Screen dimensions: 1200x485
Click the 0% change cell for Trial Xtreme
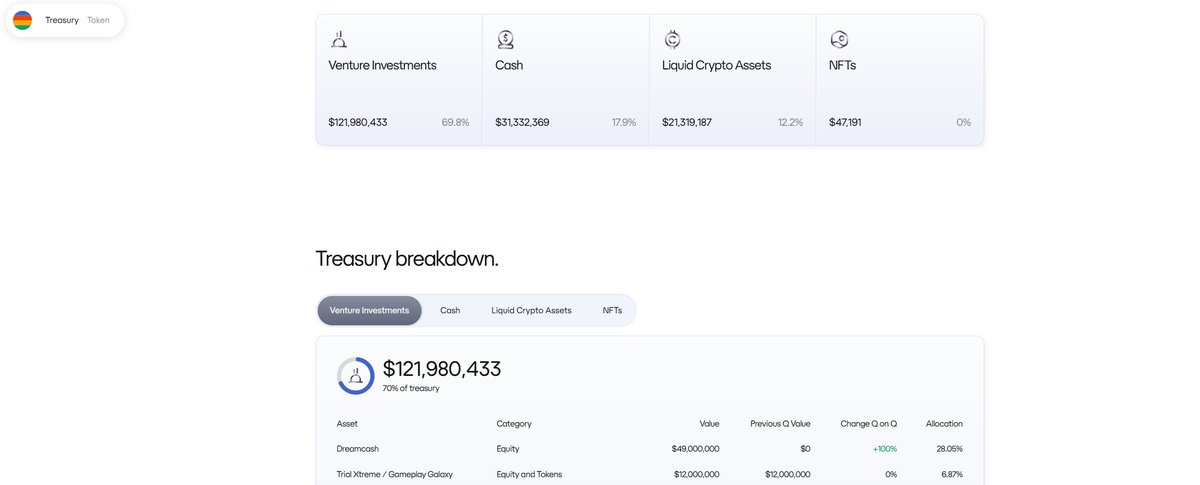tap(890, 474)
